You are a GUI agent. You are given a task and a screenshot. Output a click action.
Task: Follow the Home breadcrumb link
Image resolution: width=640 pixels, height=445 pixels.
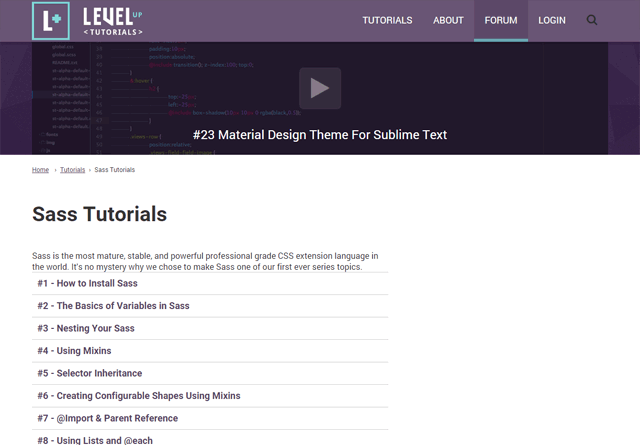coord(40,170)
